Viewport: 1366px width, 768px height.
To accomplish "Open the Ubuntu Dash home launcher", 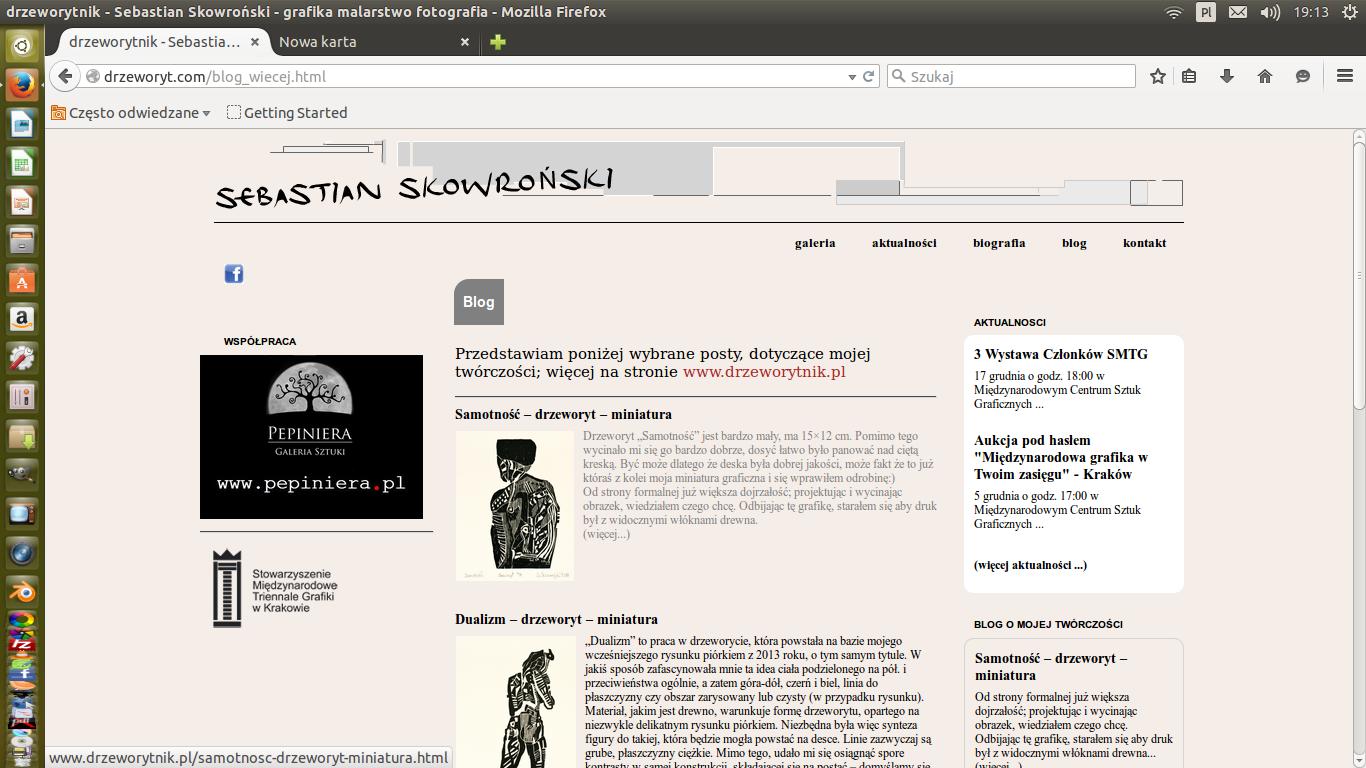I will [22, 45].
